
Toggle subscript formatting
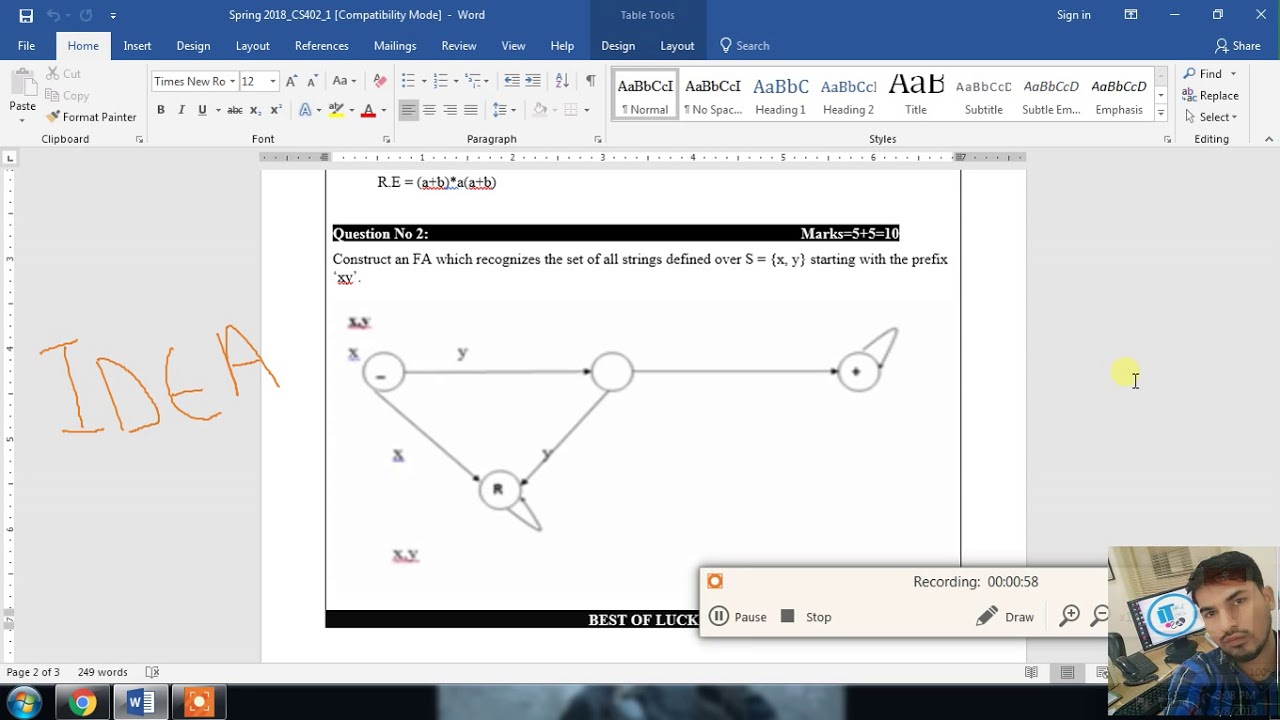tap(255, 110)
